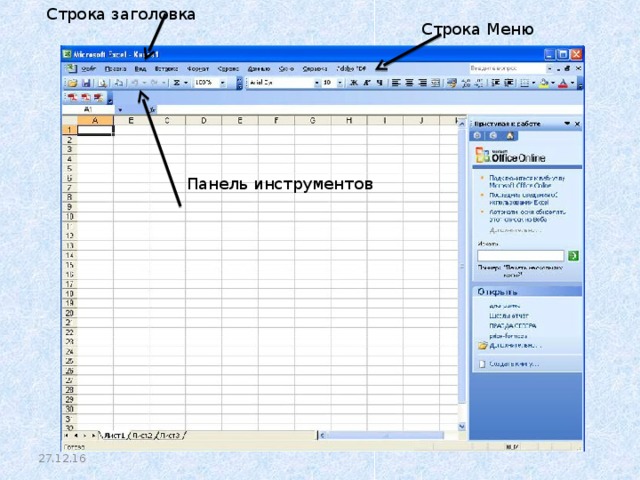
Task: Apply red font color
Action: [563, 83]
